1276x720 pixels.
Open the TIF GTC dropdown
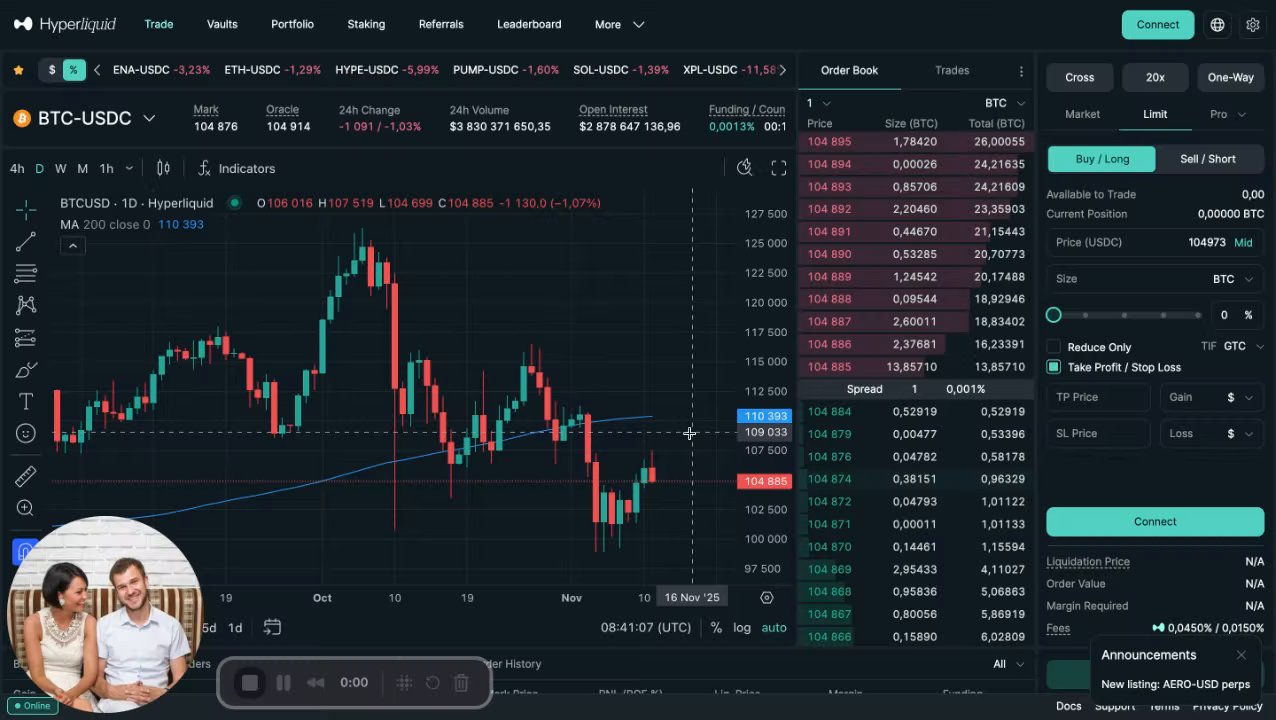coord(1244,346)
